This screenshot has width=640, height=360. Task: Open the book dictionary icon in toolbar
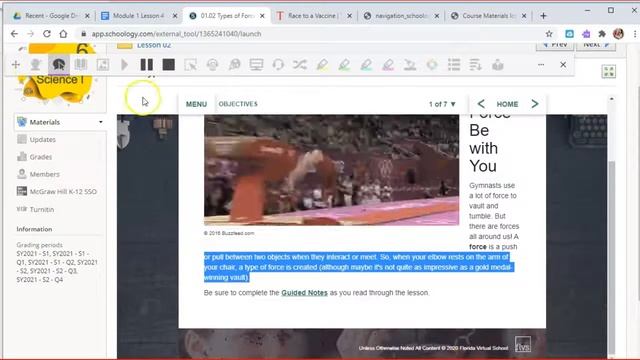(81, 64)
